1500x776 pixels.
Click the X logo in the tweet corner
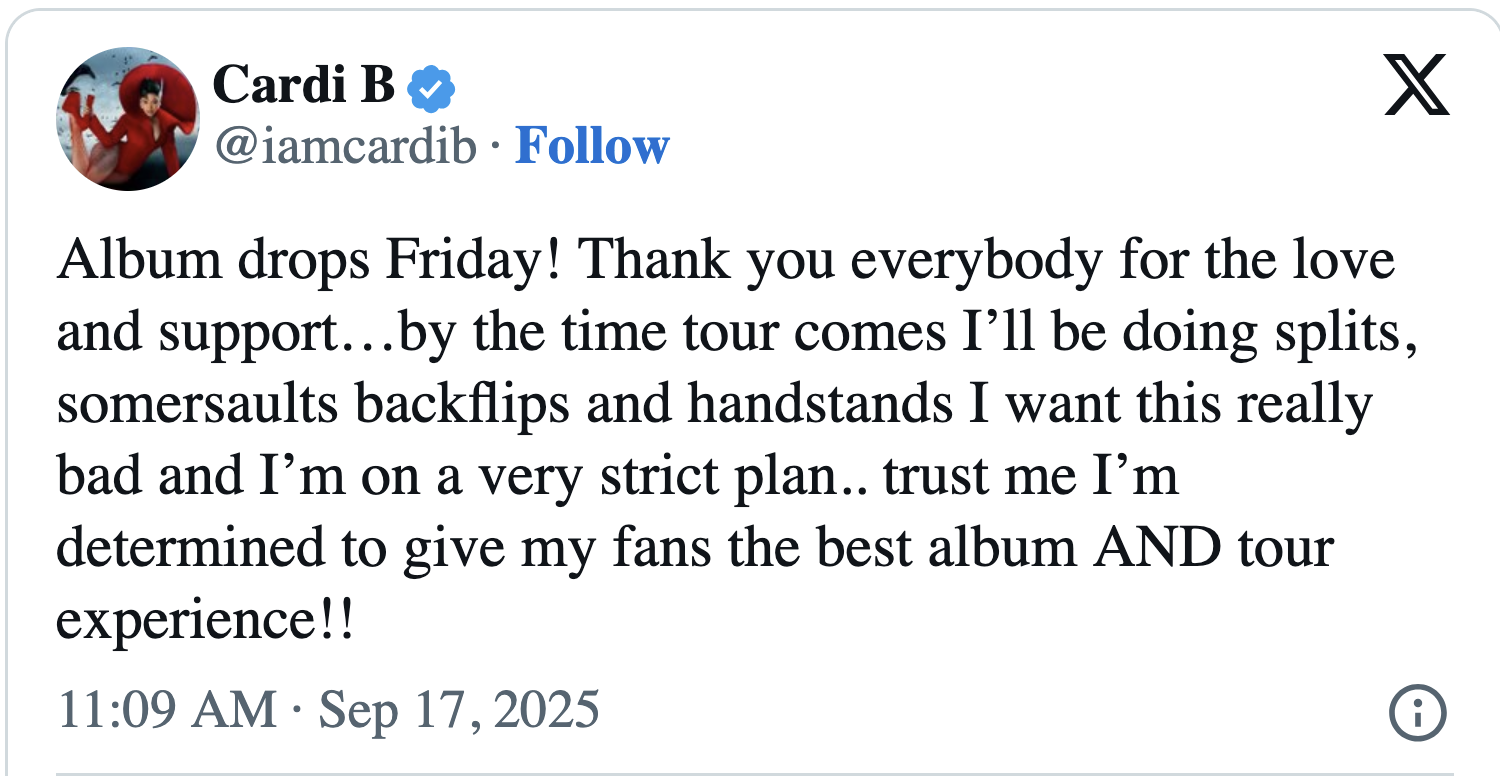coord(1417,84)
